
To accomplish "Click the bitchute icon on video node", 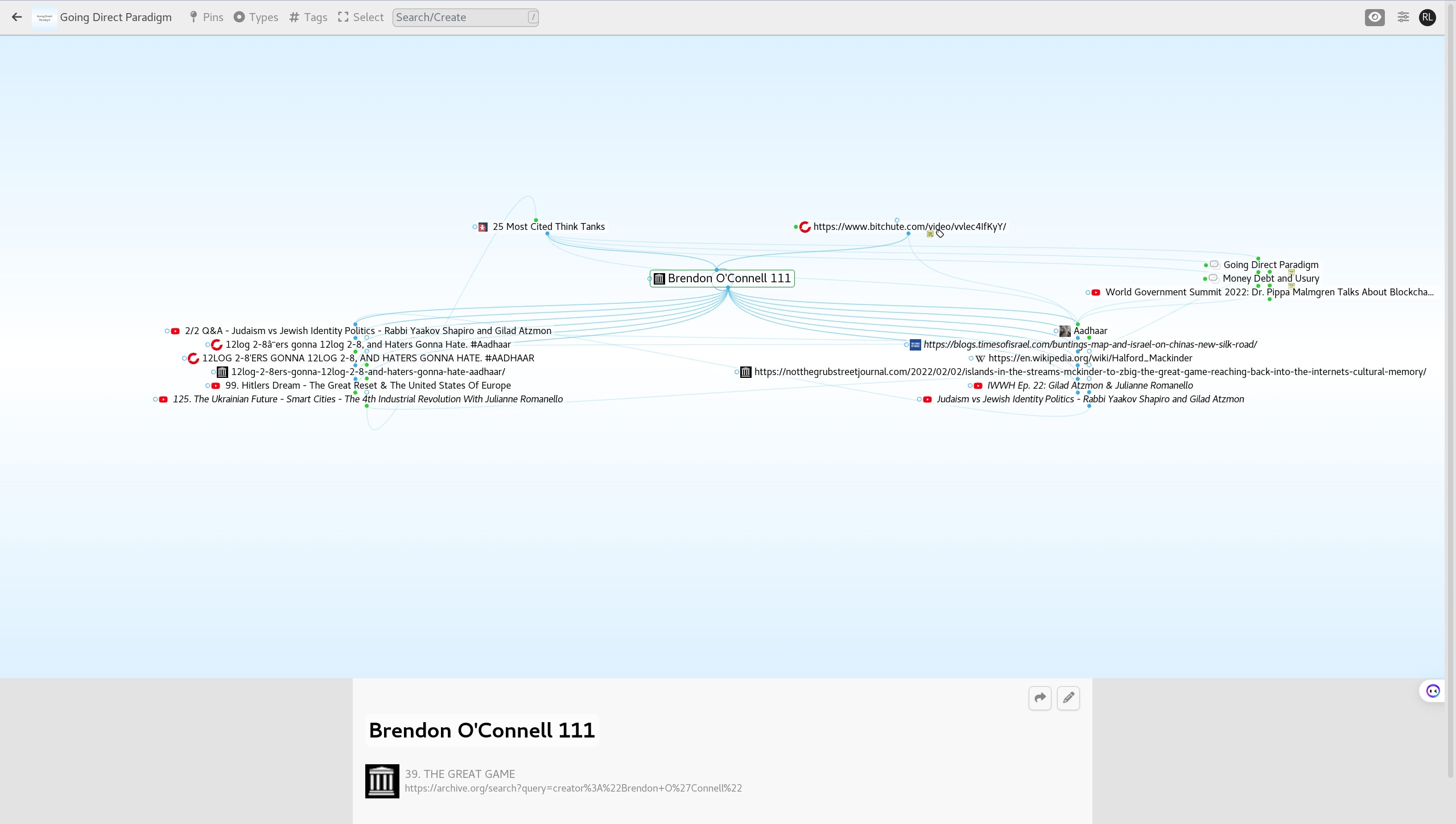I will tap(805, 227).
